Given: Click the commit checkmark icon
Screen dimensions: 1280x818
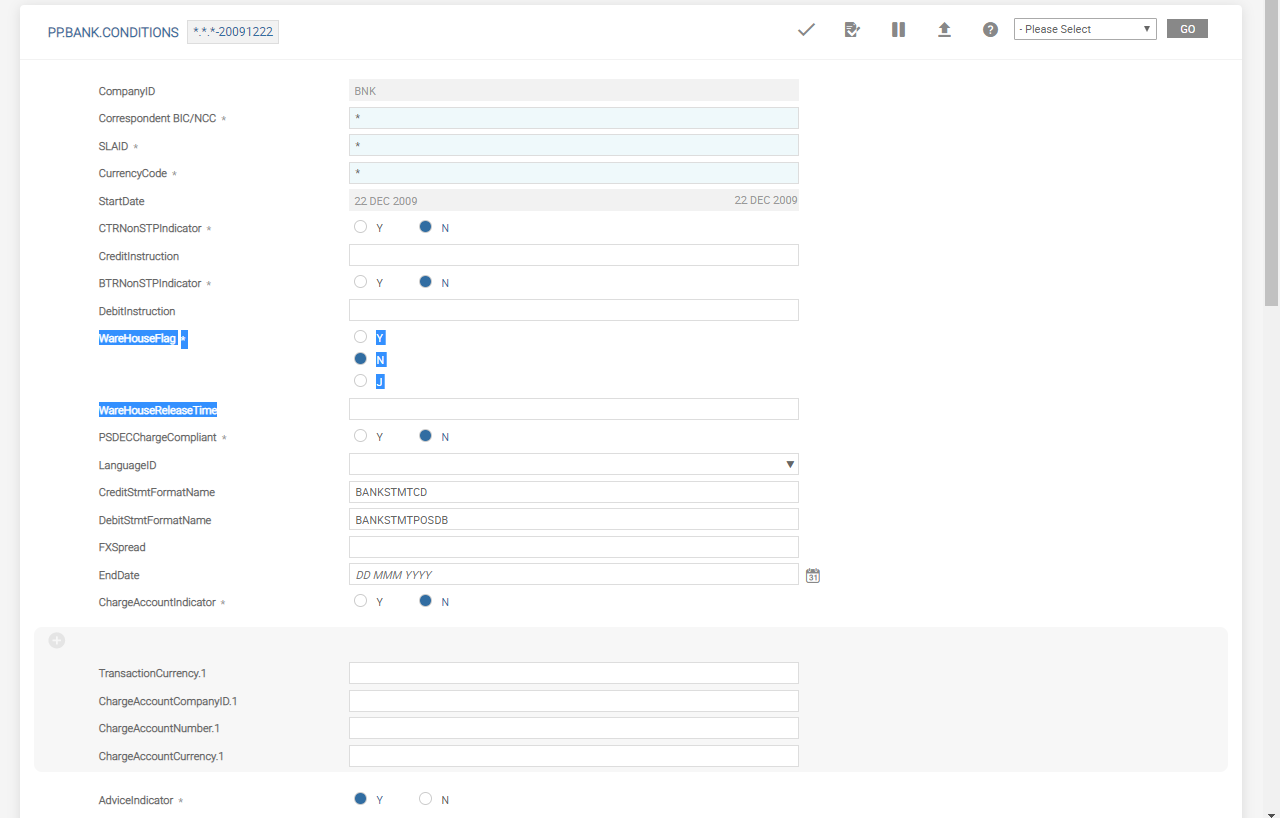Looking at the screenshot, I should (806, 30).
